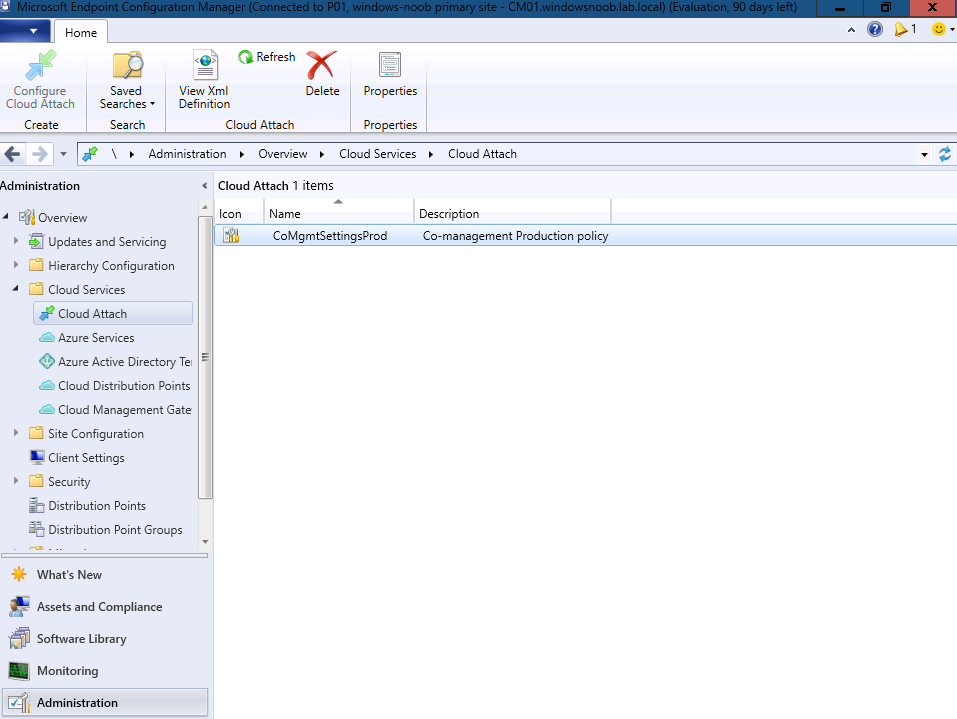This screenshot has height=719, width=957.
Task: Sort by the Name column header
Action: 339,214
